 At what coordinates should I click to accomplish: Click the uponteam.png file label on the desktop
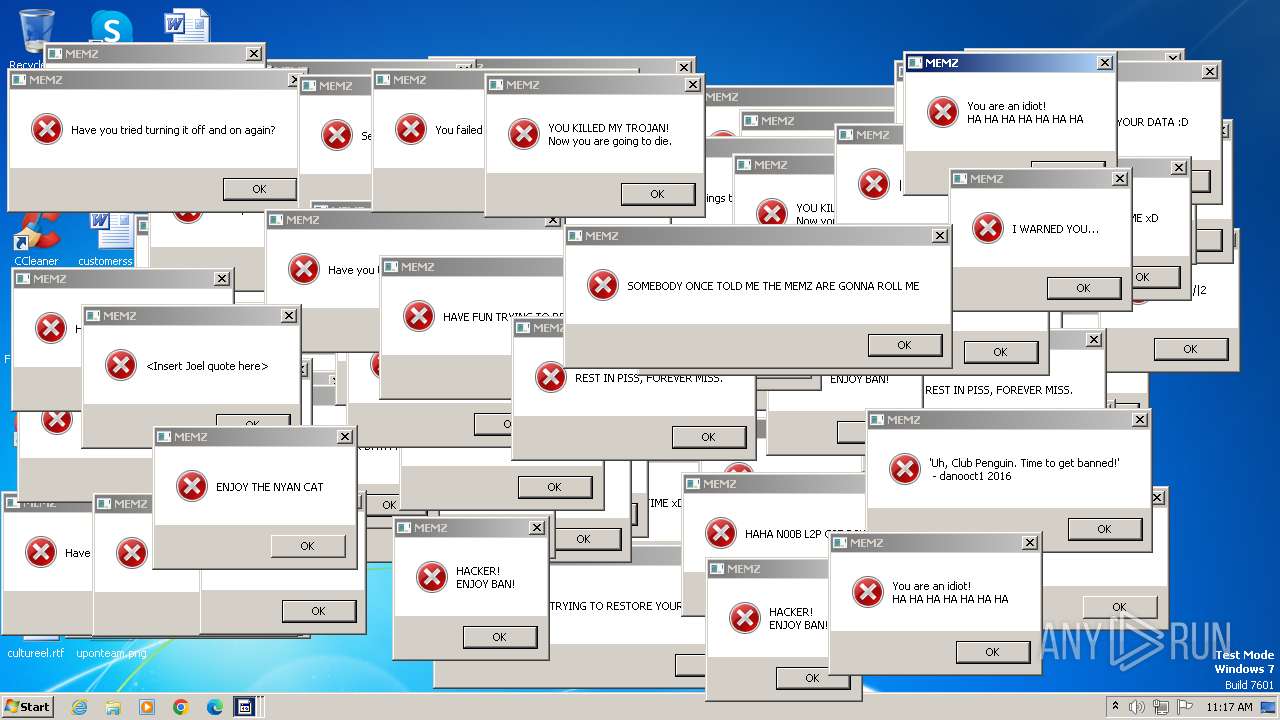click(111, 653)
